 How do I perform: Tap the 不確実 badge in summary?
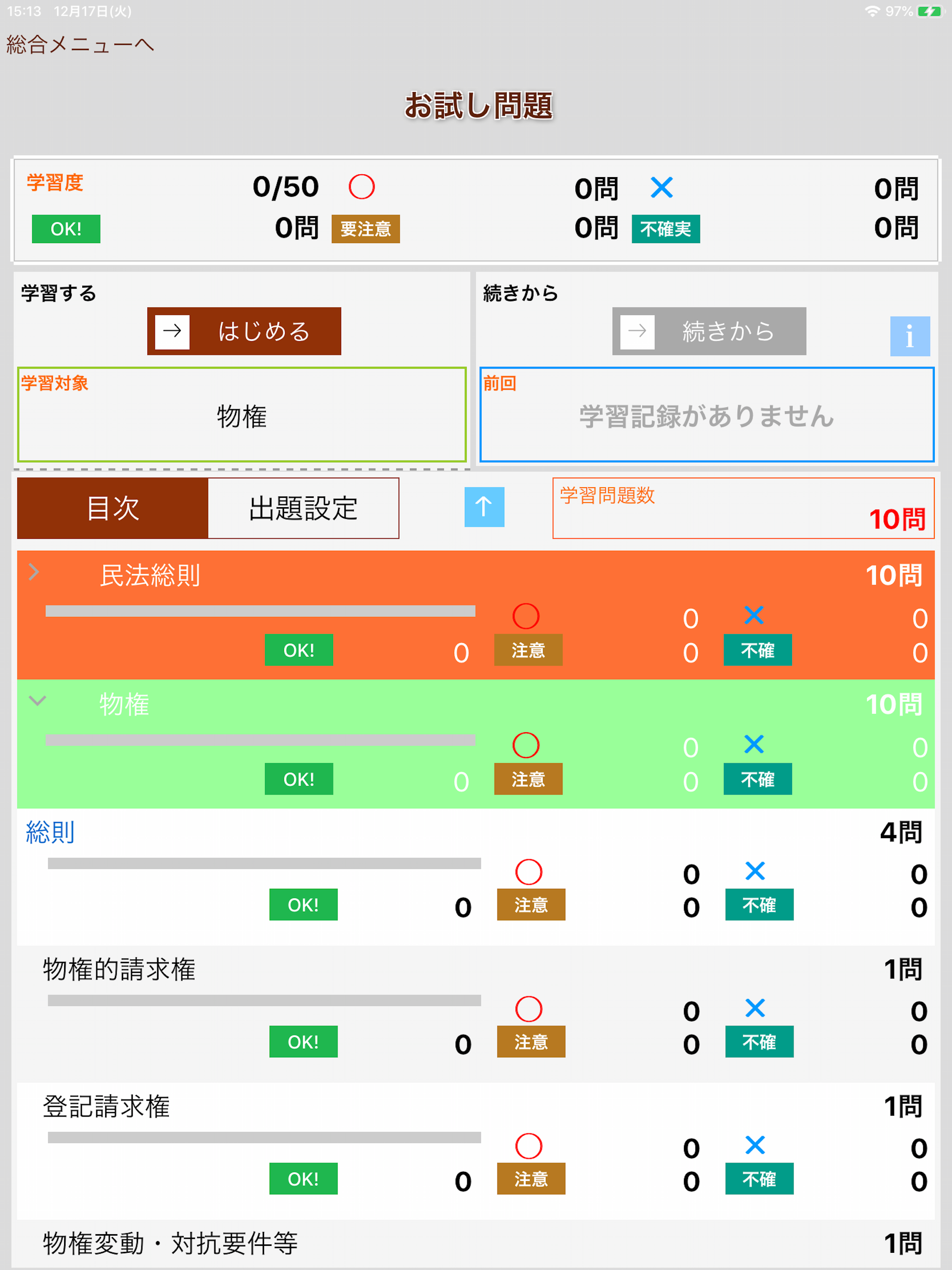point(666,229)
